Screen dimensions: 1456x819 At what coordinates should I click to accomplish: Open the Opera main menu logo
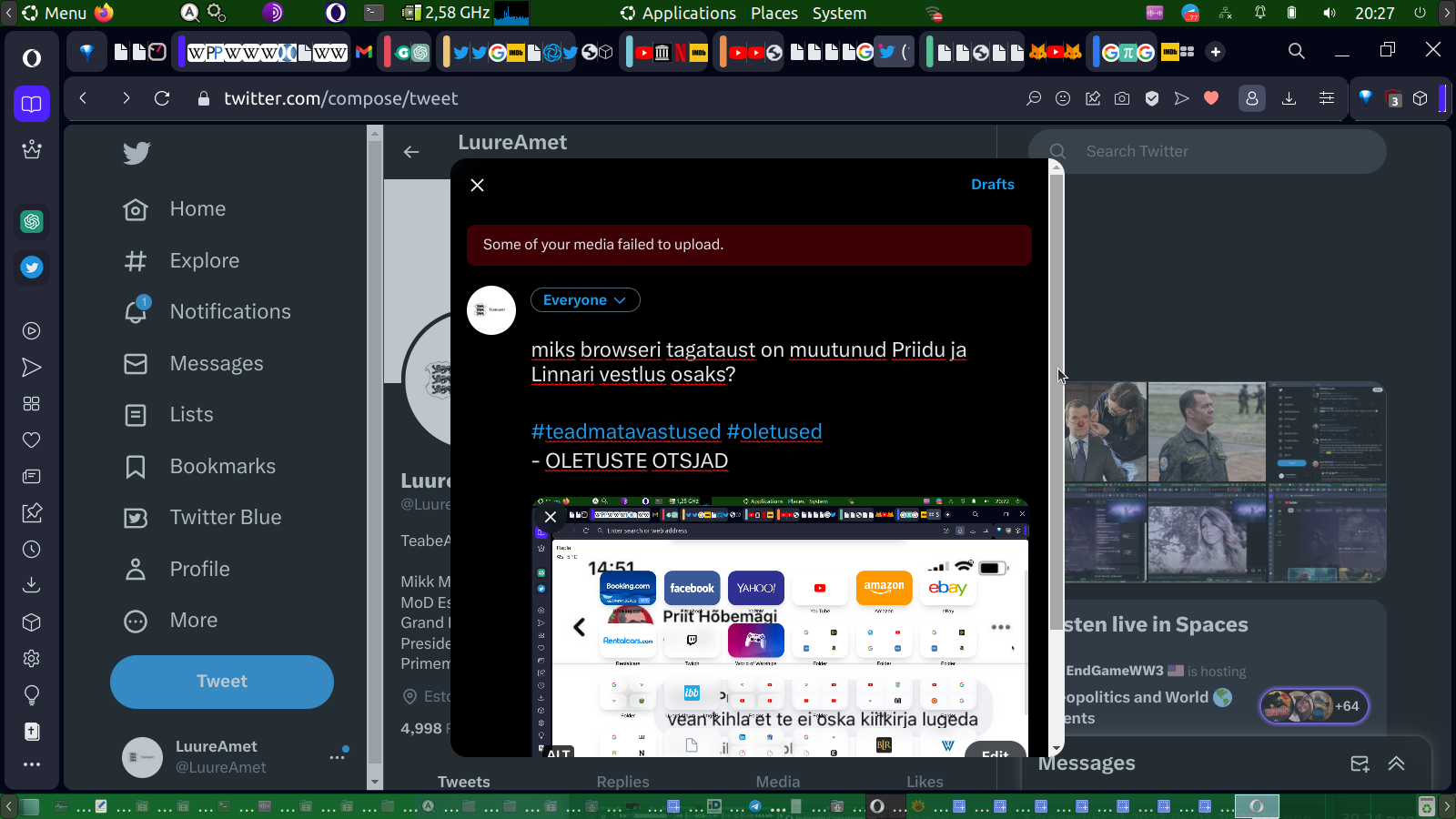[32, 58]
